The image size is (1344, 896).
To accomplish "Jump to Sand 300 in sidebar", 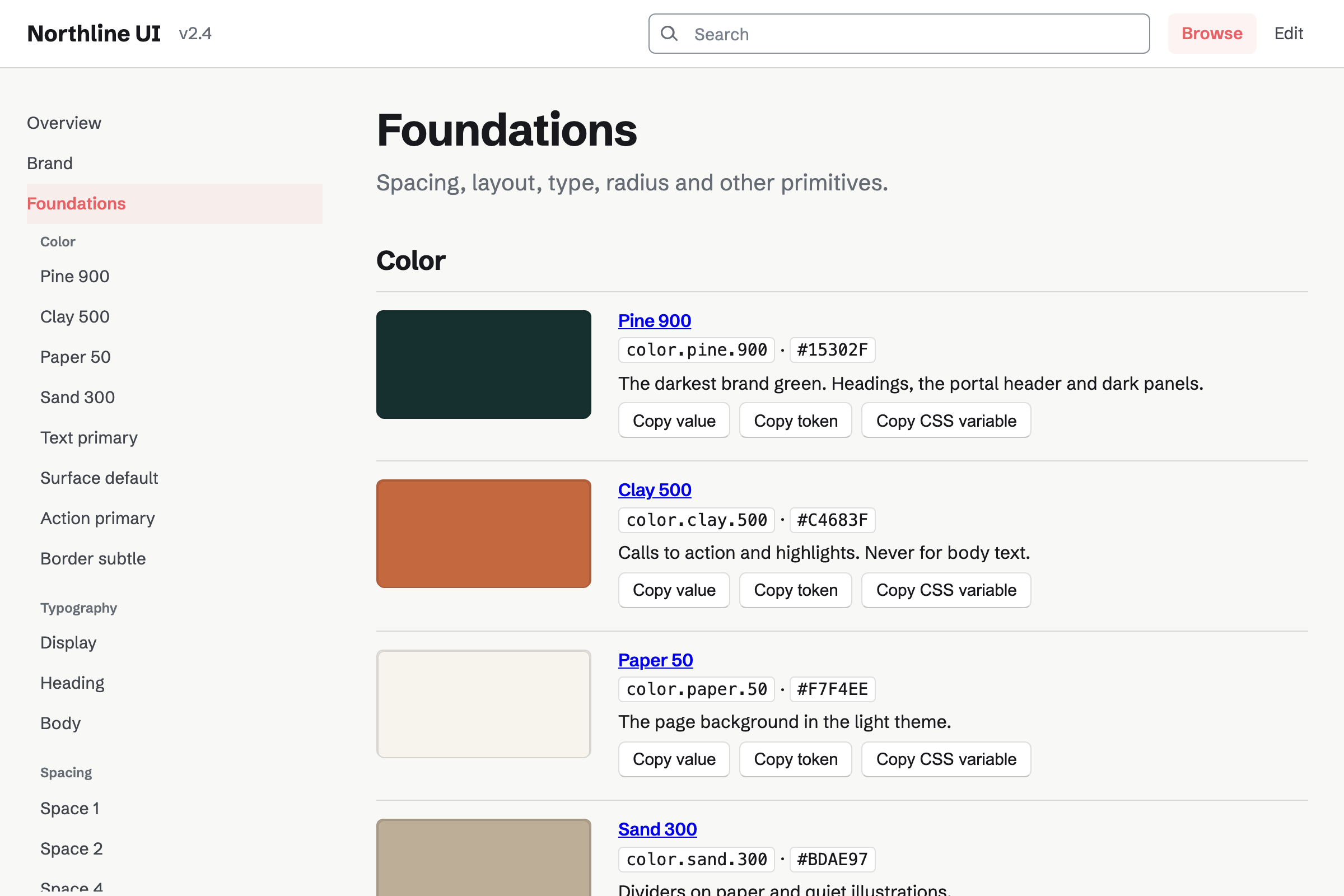I will (77, 397).
